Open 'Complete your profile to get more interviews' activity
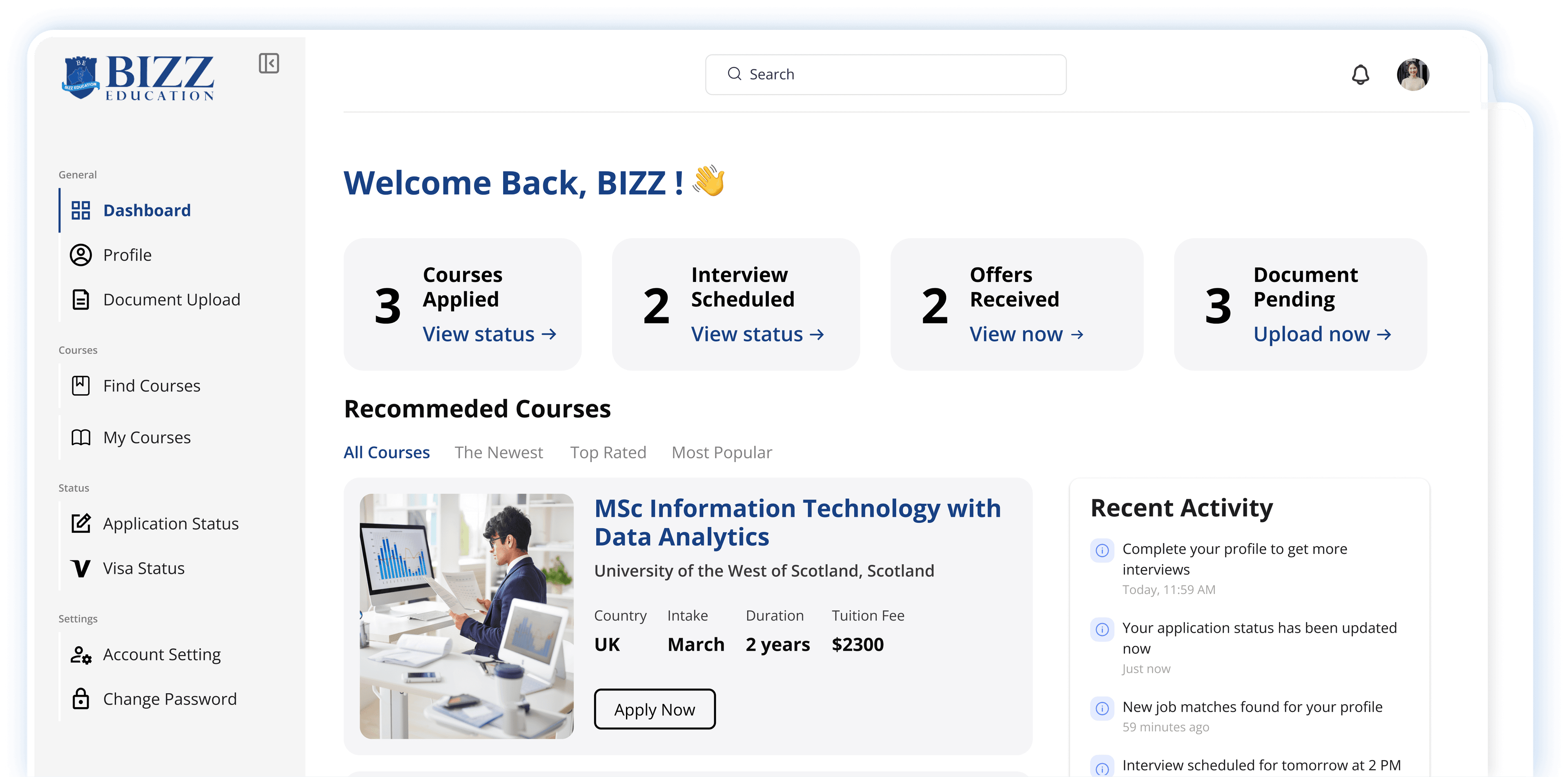This screenshot has height=777, width=1568. coord(1234,559)
